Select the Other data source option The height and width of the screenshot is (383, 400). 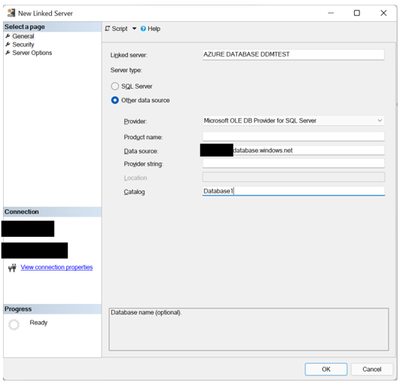coord(115,100)
